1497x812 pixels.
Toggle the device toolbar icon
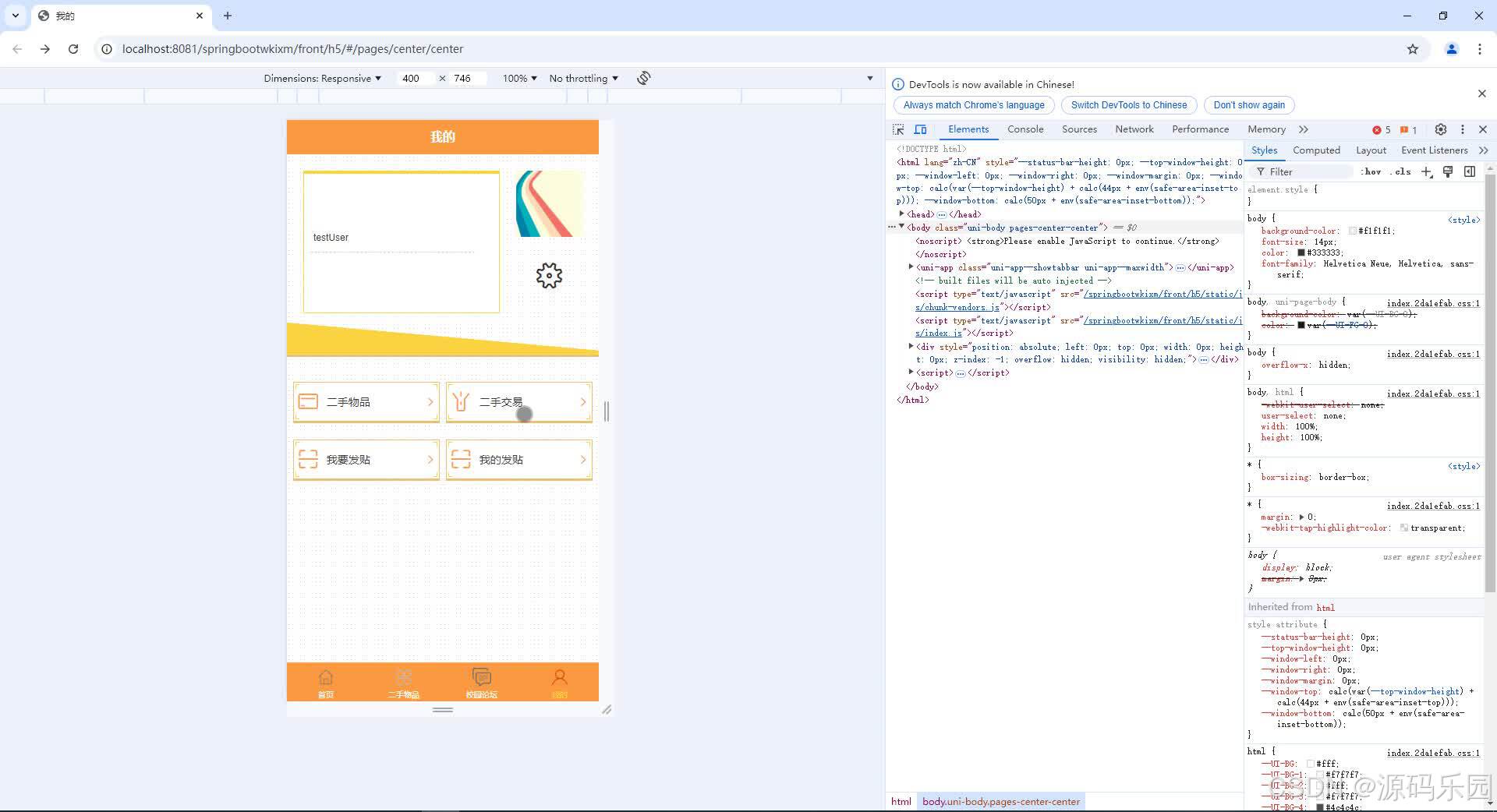coord(921,129)
